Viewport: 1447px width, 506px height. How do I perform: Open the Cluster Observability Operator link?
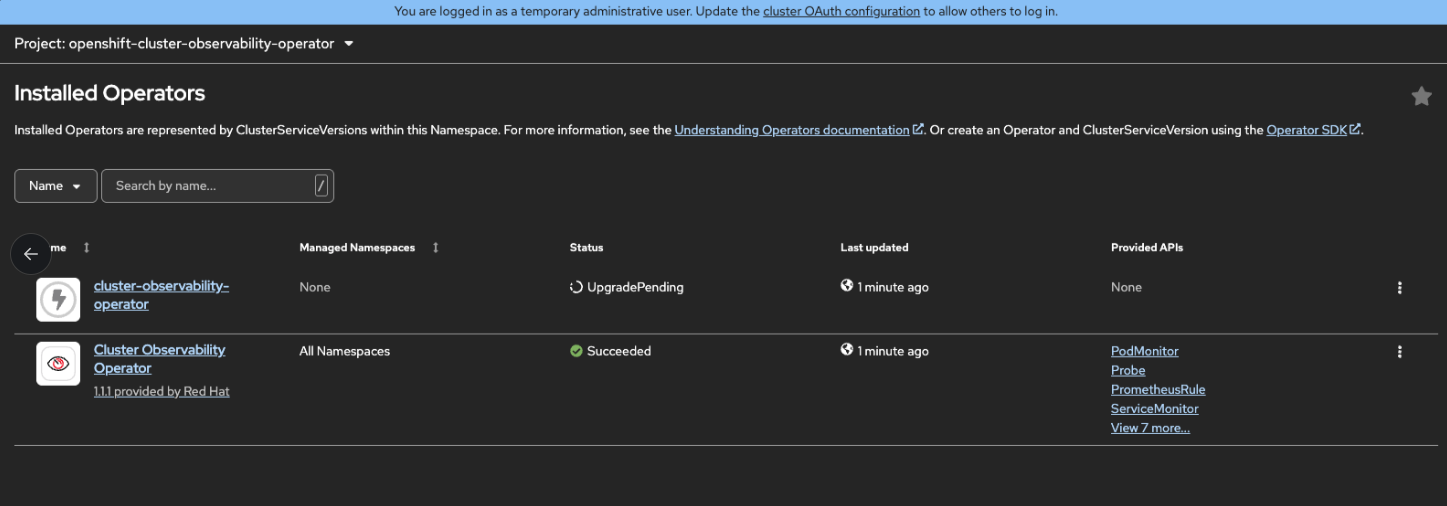point(159,359)
